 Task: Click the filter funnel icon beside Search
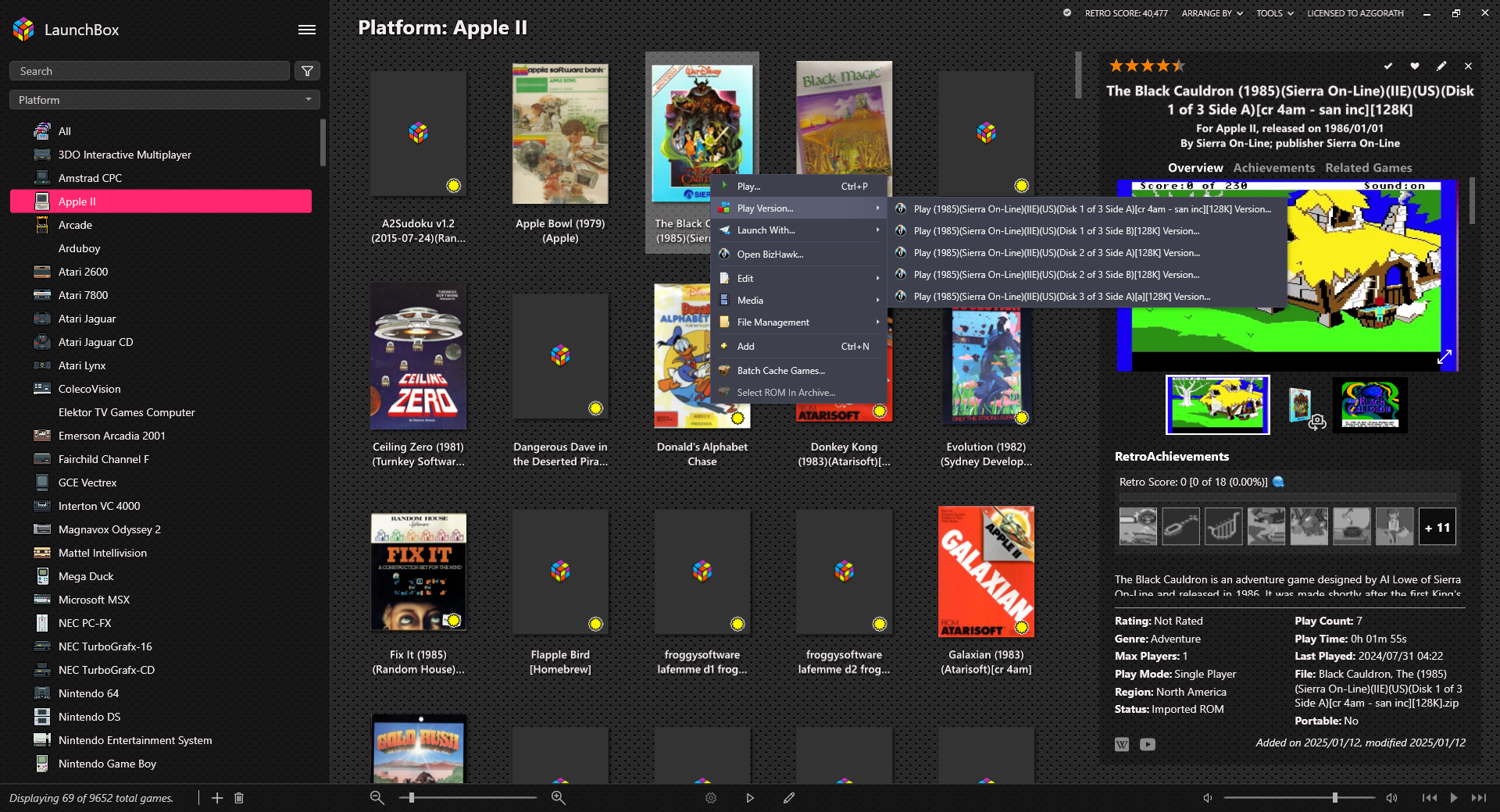click(x=308, y=71)
